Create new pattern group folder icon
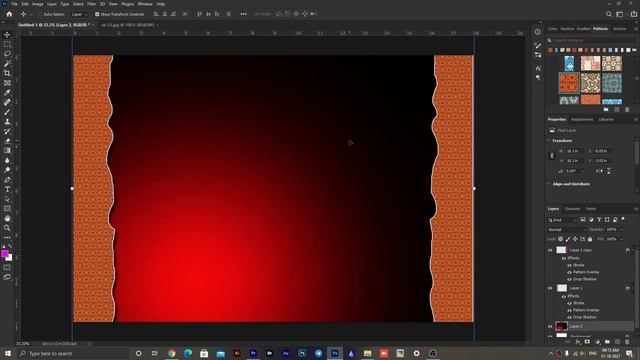The height and width of the screenshot is (360, 640). click(x=606, y=109)
